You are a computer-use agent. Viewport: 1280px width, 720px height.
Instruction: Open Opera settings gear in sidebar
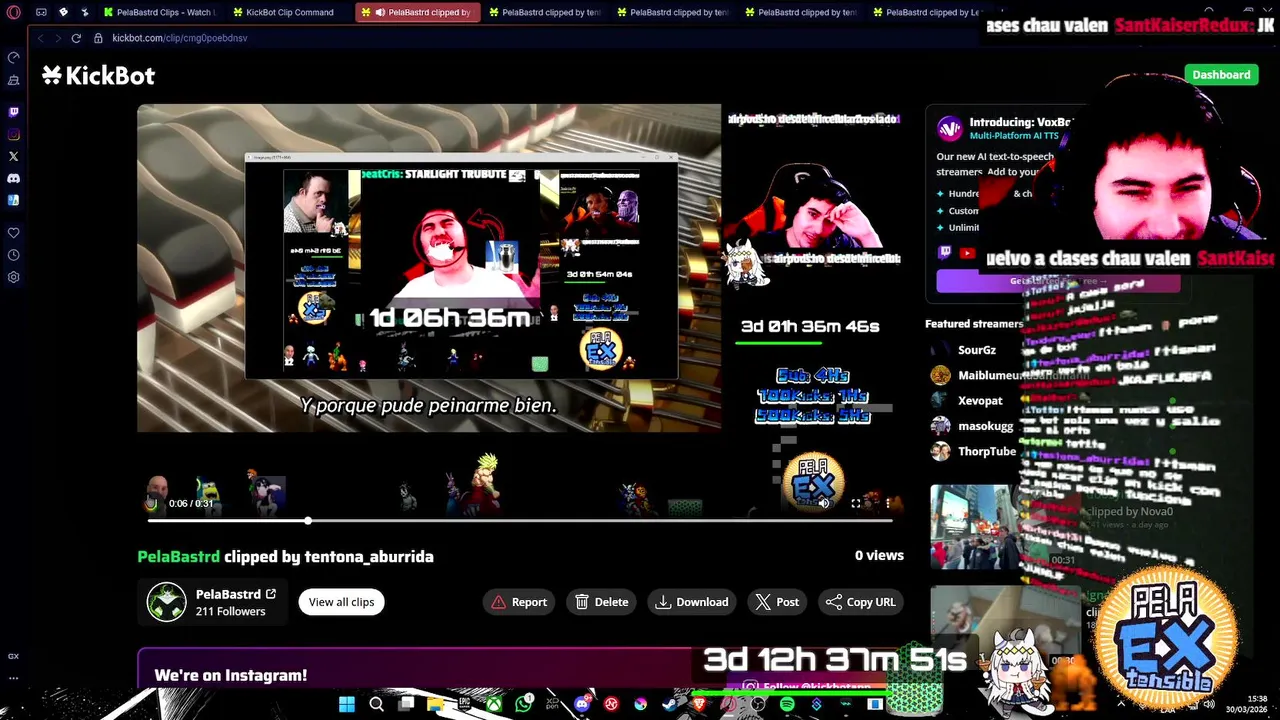13,277
